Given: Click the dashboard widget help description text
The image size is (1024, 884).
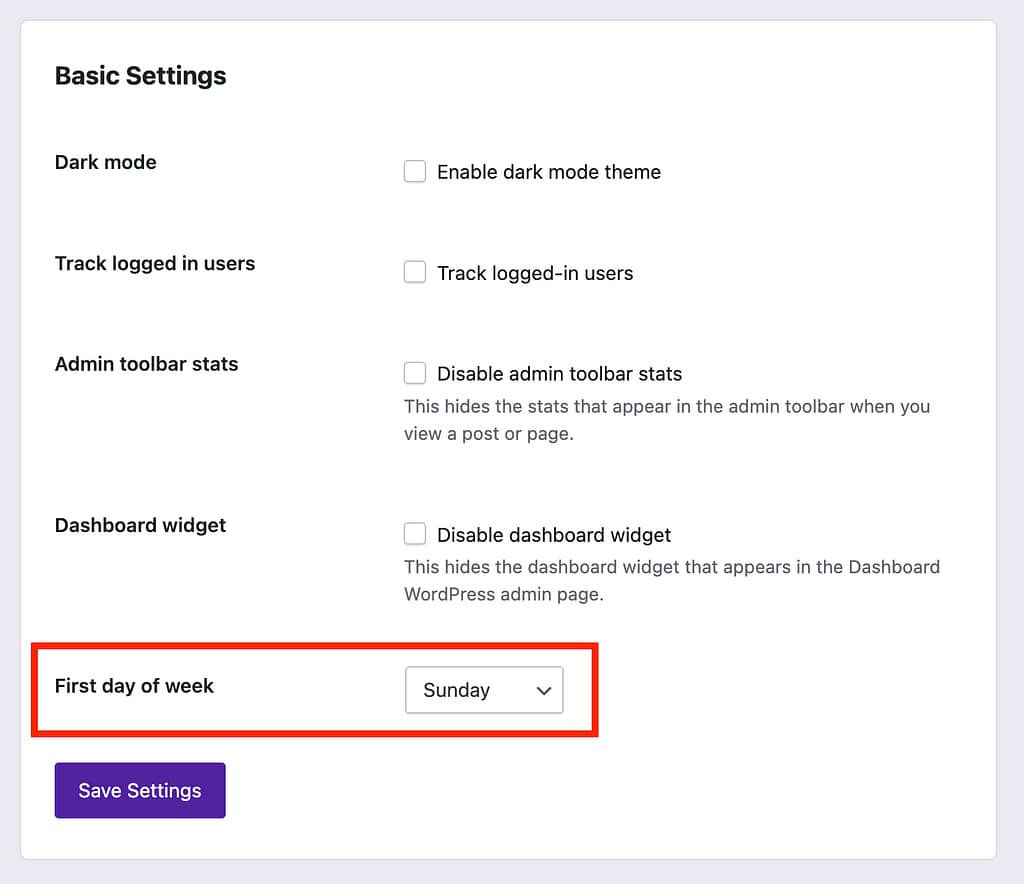Looking at the screenshot, I should point(671,580).
